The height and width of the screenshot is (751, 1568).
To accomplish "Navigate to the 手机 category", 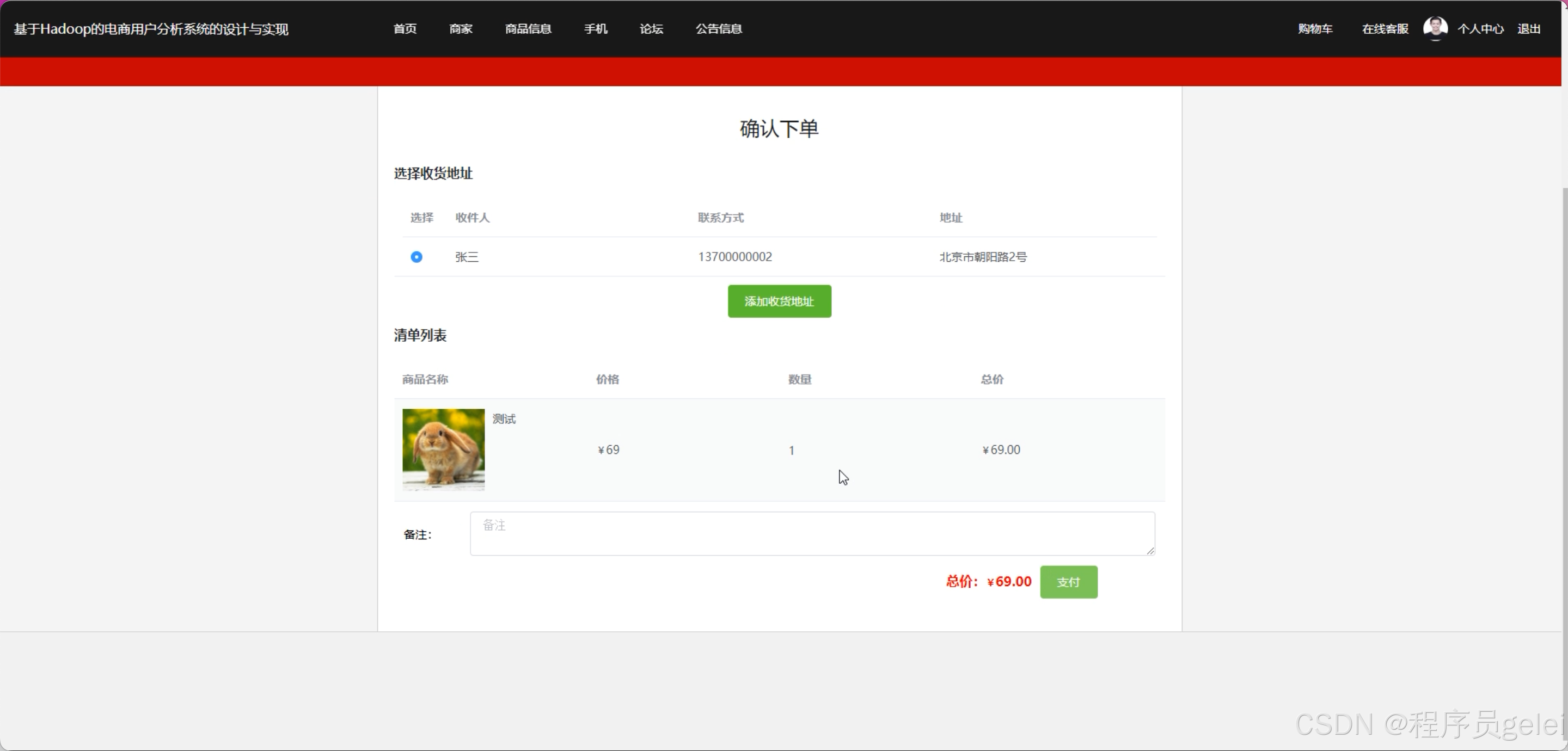I will point(595,29).
